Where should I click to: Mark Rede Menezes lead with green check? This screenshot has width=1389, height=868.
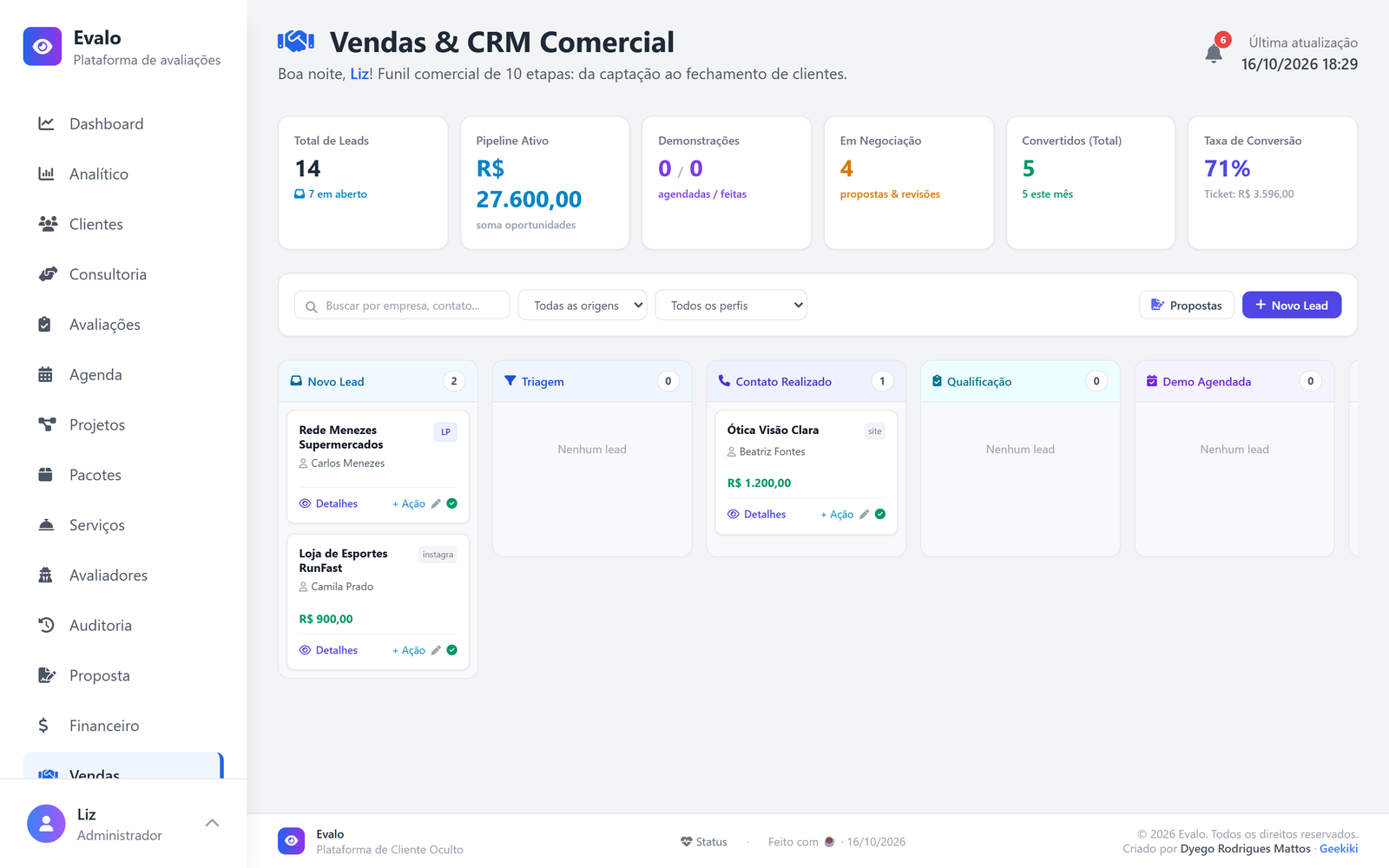452,503
